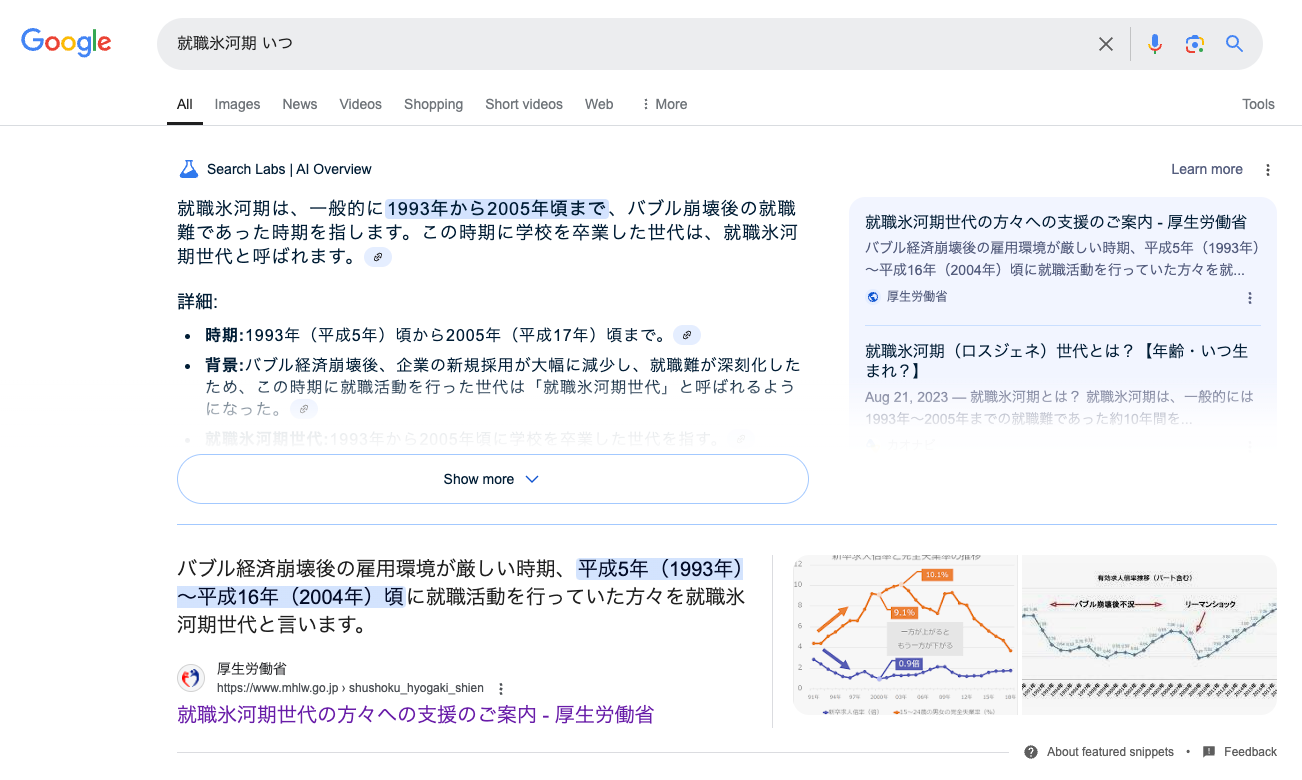The image size is (1302, 780).
Task: Open Google Lens image search
Action: [x=1195, y=44]
